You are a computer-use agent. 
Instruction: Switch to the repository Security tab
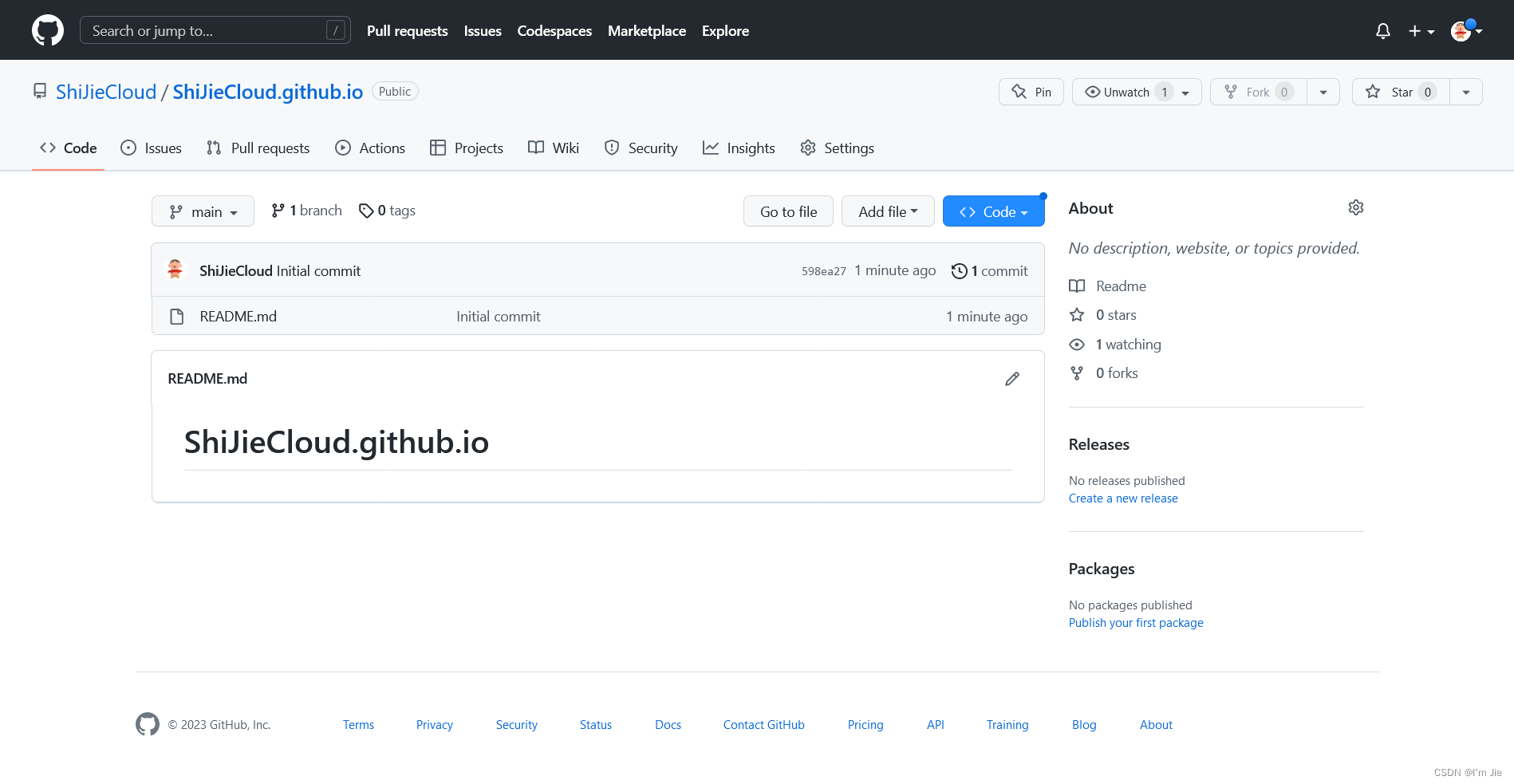pyautogui.click(x=641, y=148)
